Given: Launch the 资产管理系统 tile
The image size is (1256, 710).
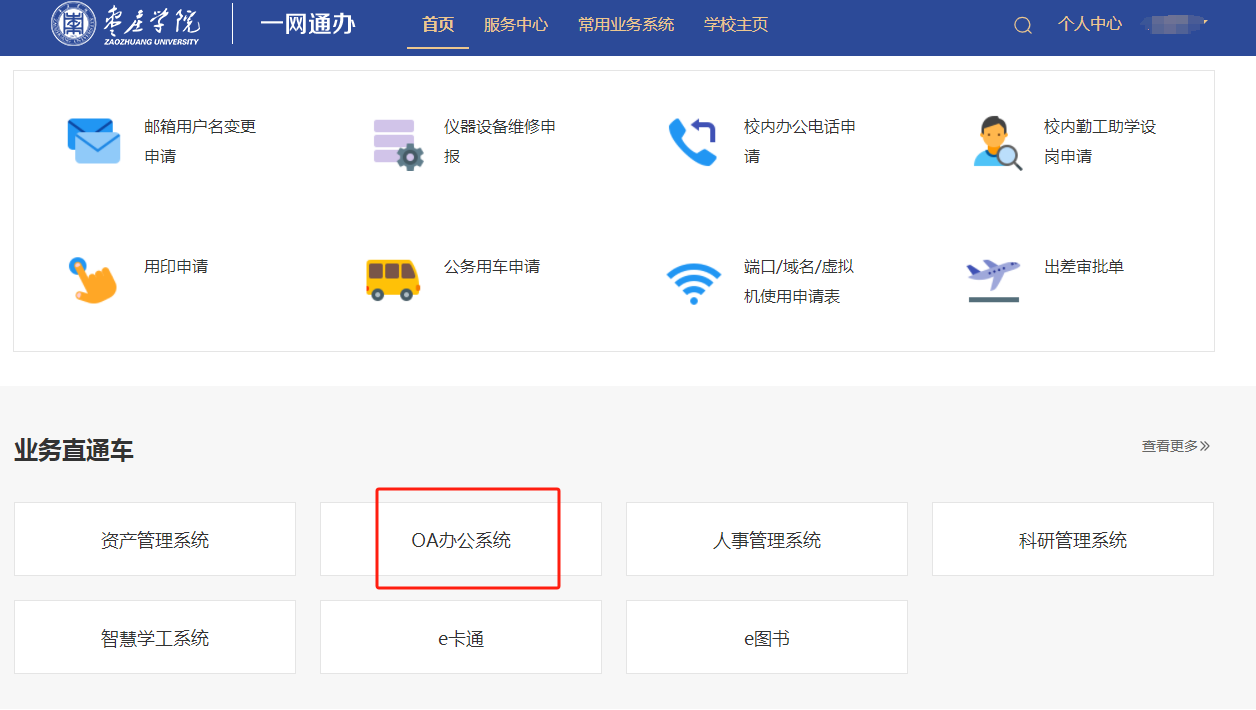Looking at the screenshot, I should [x=155, y=540].
